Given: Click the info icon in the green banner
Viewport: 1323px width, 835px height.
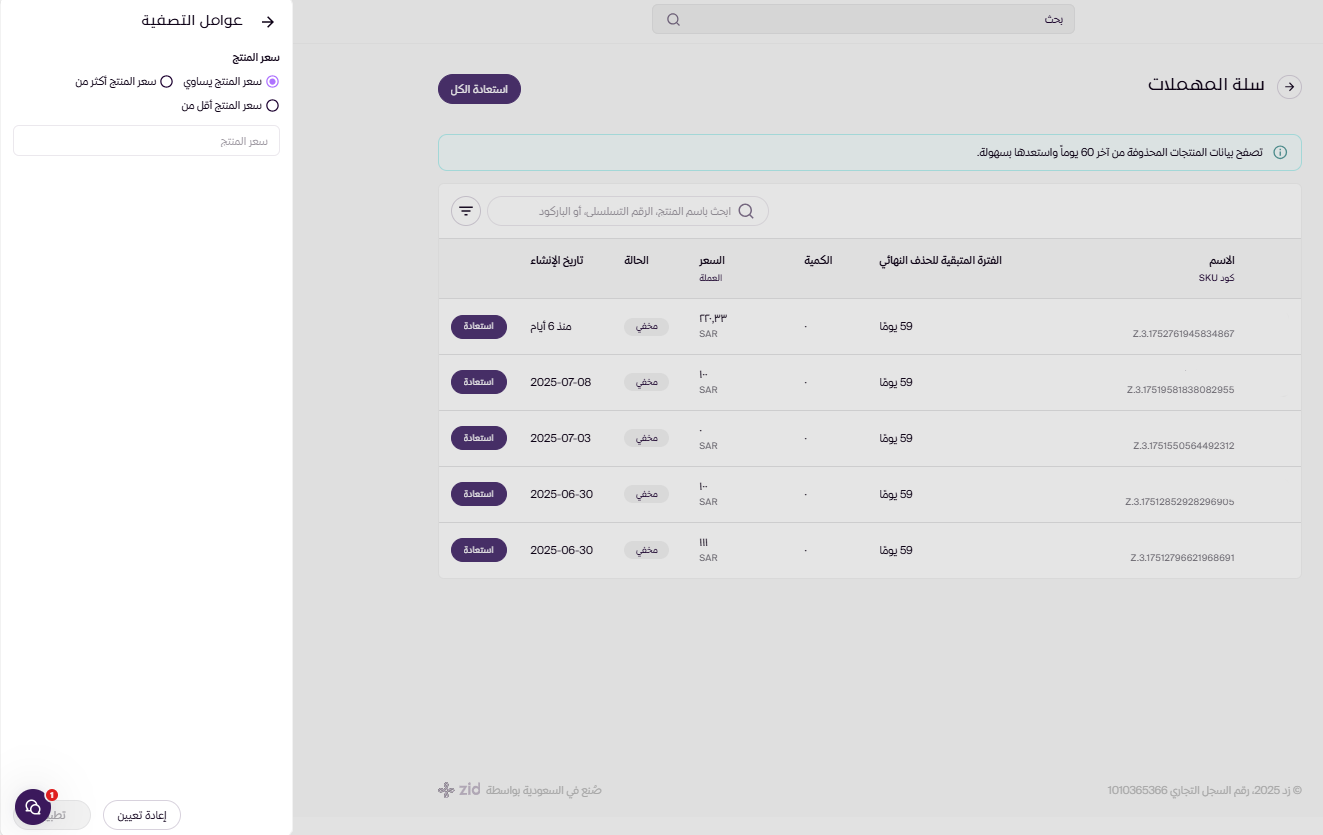Looking at the screenshot, I should pos(1280,153).
